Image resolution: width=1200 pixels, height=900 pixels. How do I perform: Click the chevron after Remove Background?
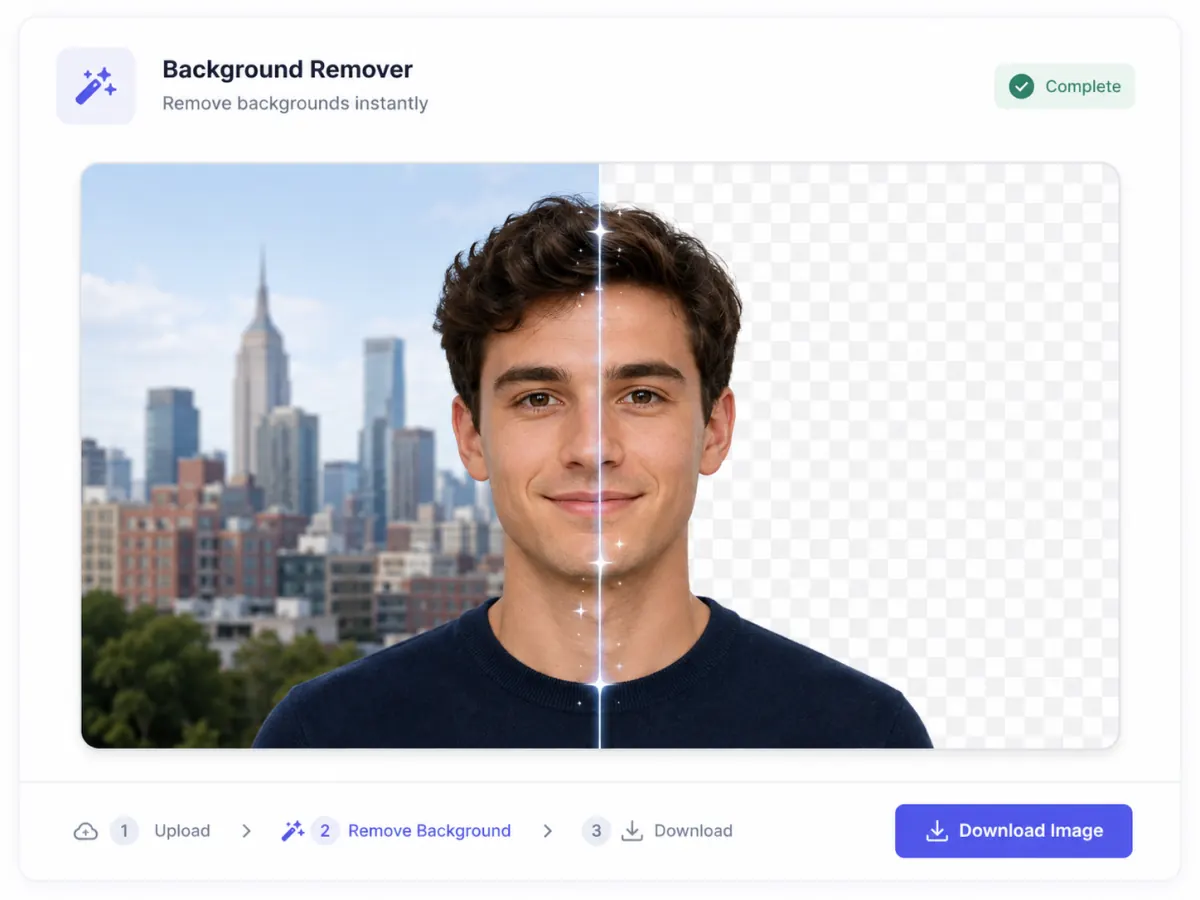(x=547, y=831)
